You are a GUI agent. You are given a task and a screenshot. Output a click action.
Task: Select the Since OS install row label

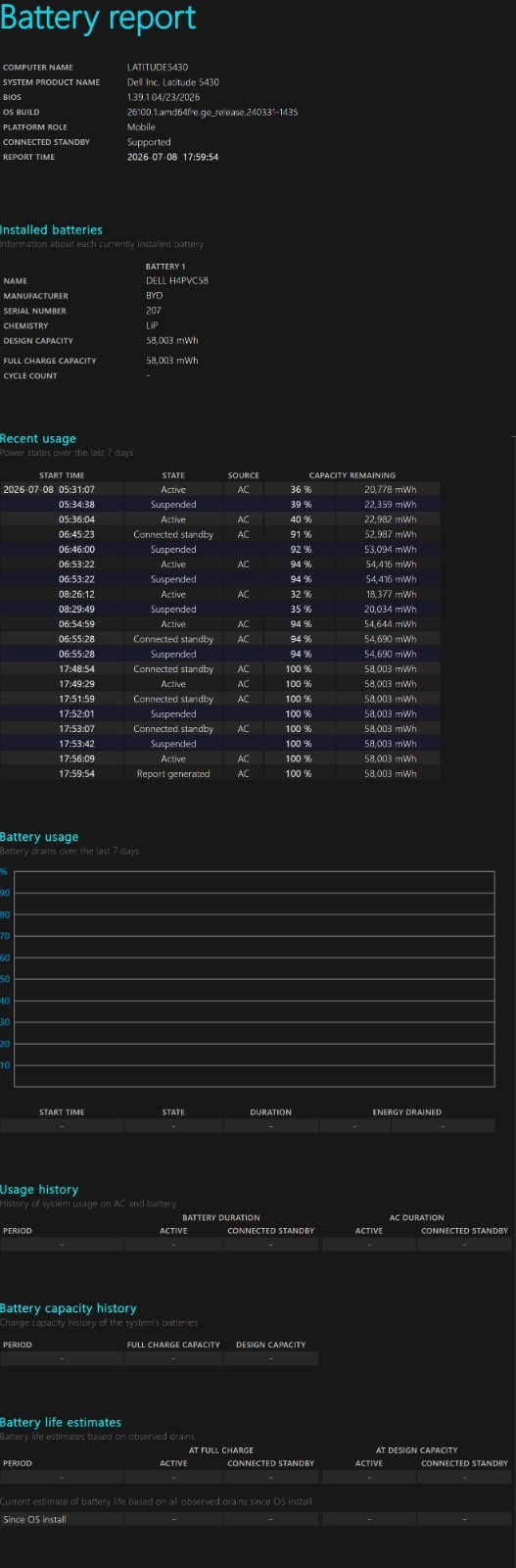click(x=35, y=1520)
